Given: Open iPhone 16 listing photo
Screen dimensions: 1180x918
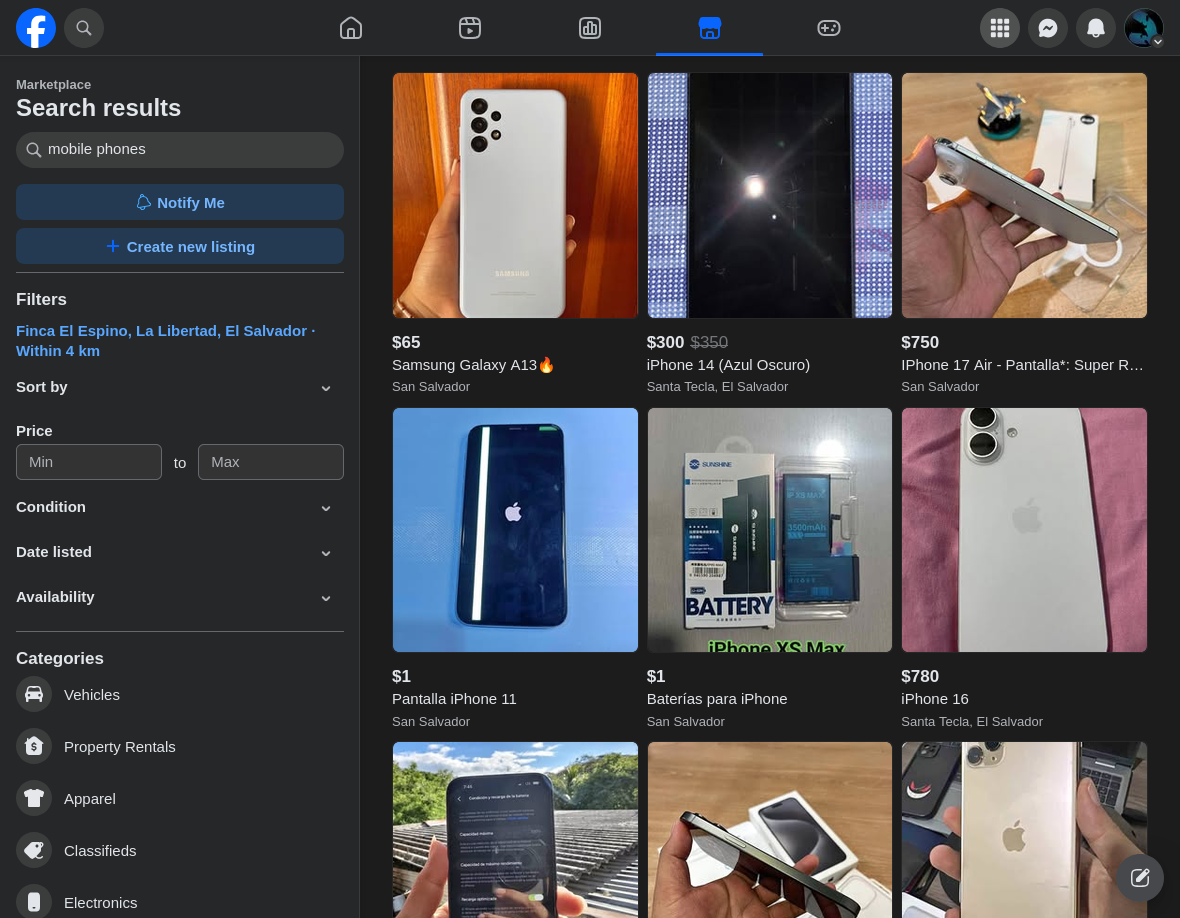Looking at the screenshot, I should tap(1024, 530).
